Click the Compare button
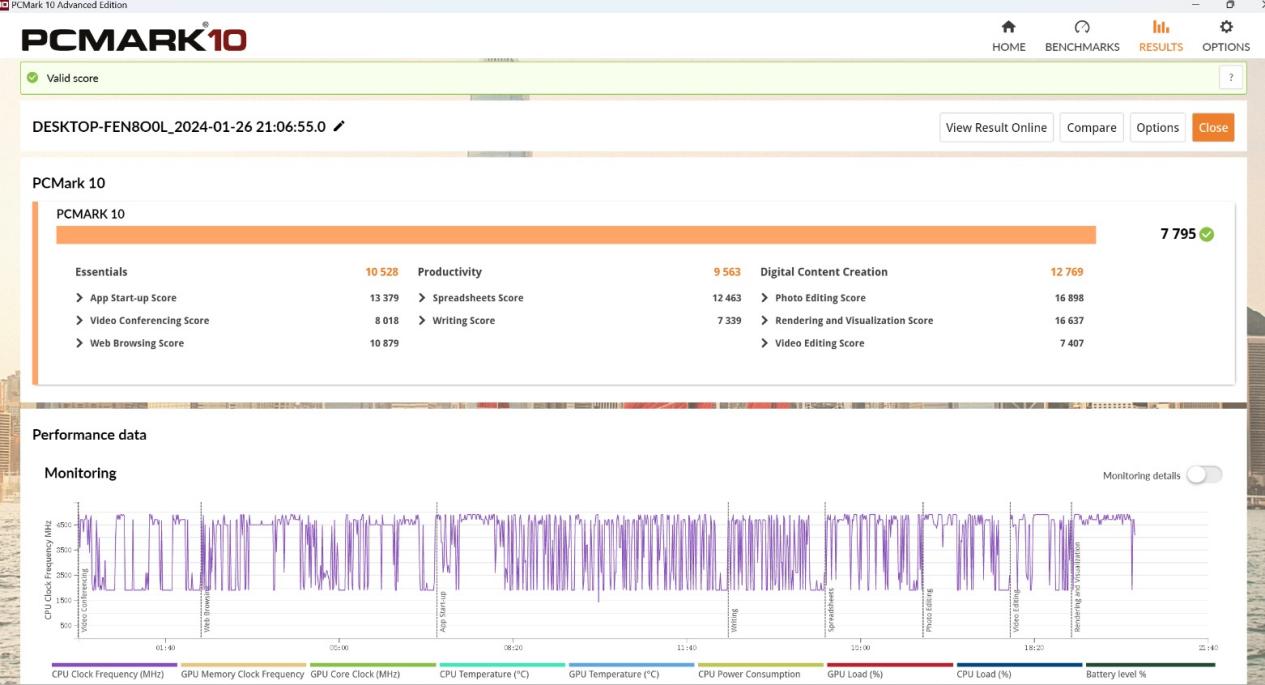The width and height of the screenshot is (1265, 685). [x=1091, y=127]
